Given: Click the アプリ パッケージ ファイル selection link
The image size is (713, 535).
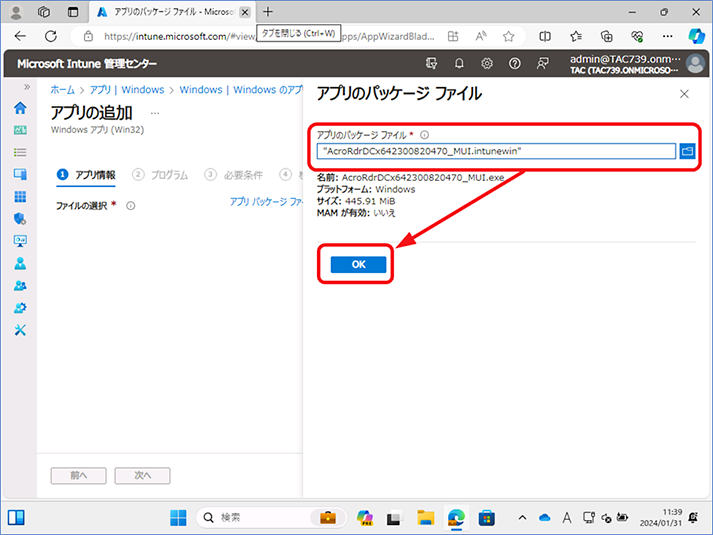Looking at the screenshot, I should click(266, 201).
